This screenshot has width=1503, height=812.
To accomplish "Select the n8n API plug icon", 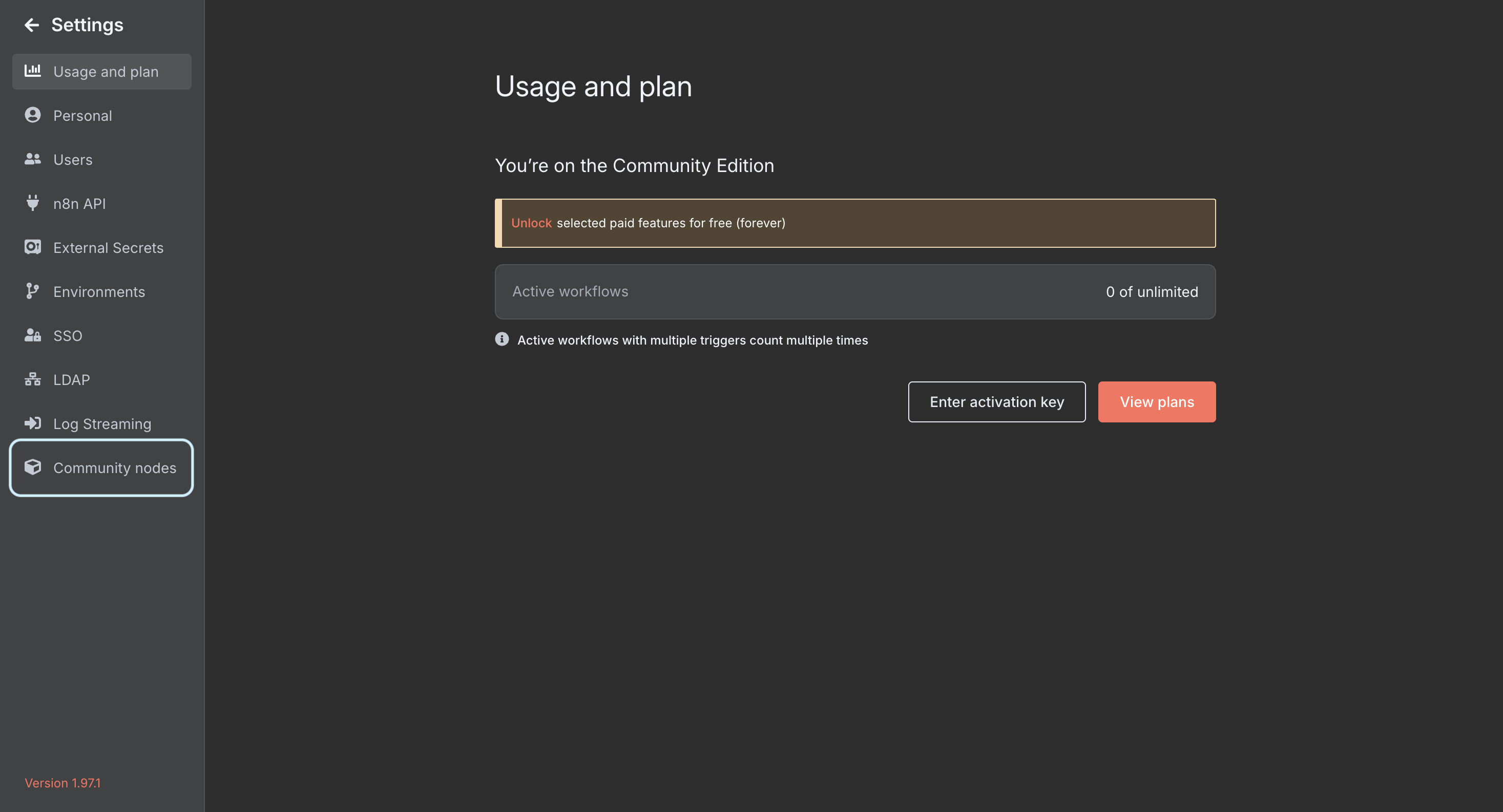I will click(33, 203).
